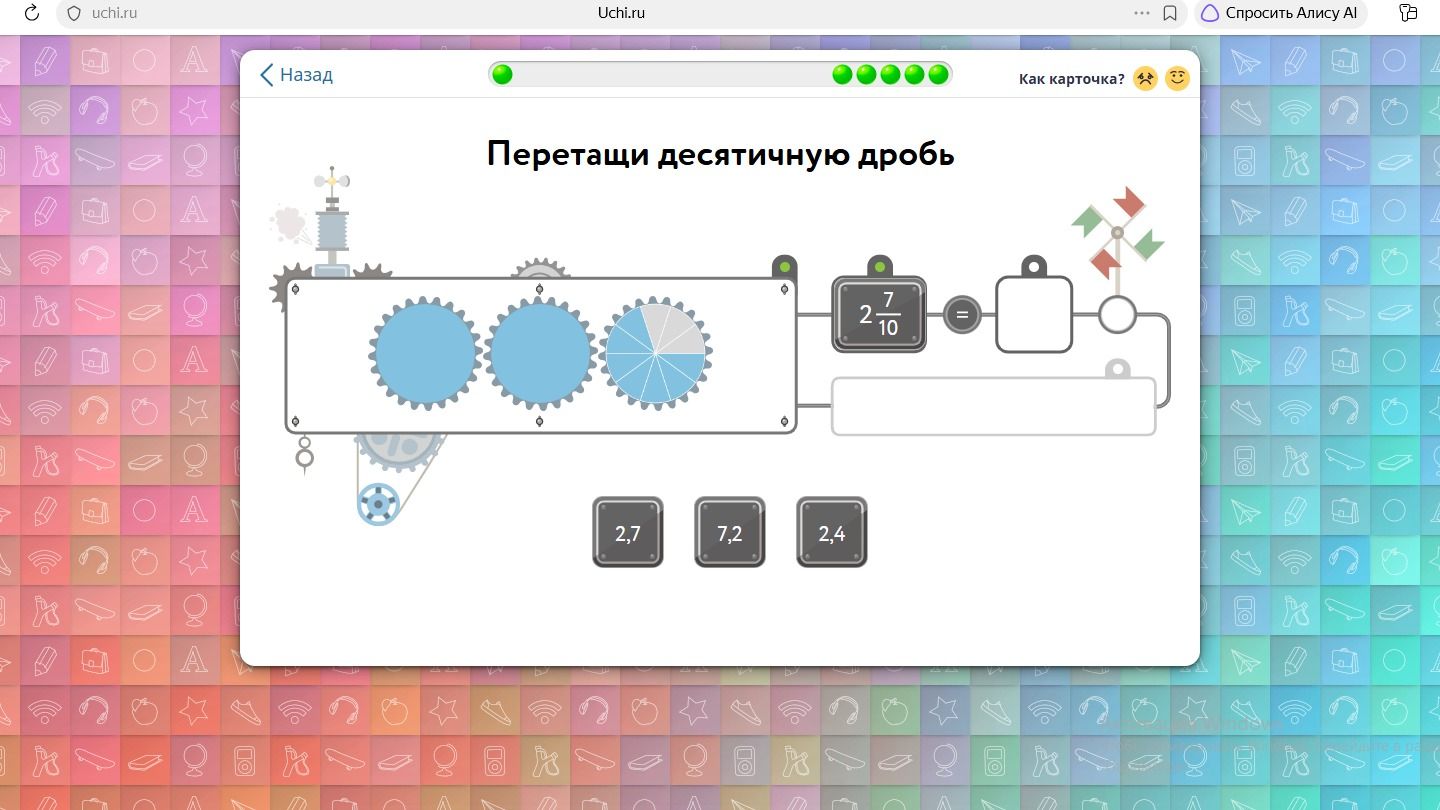Open Спросить Алису AI assistant
The image size is (1440, 810).
click(1279, 13)
